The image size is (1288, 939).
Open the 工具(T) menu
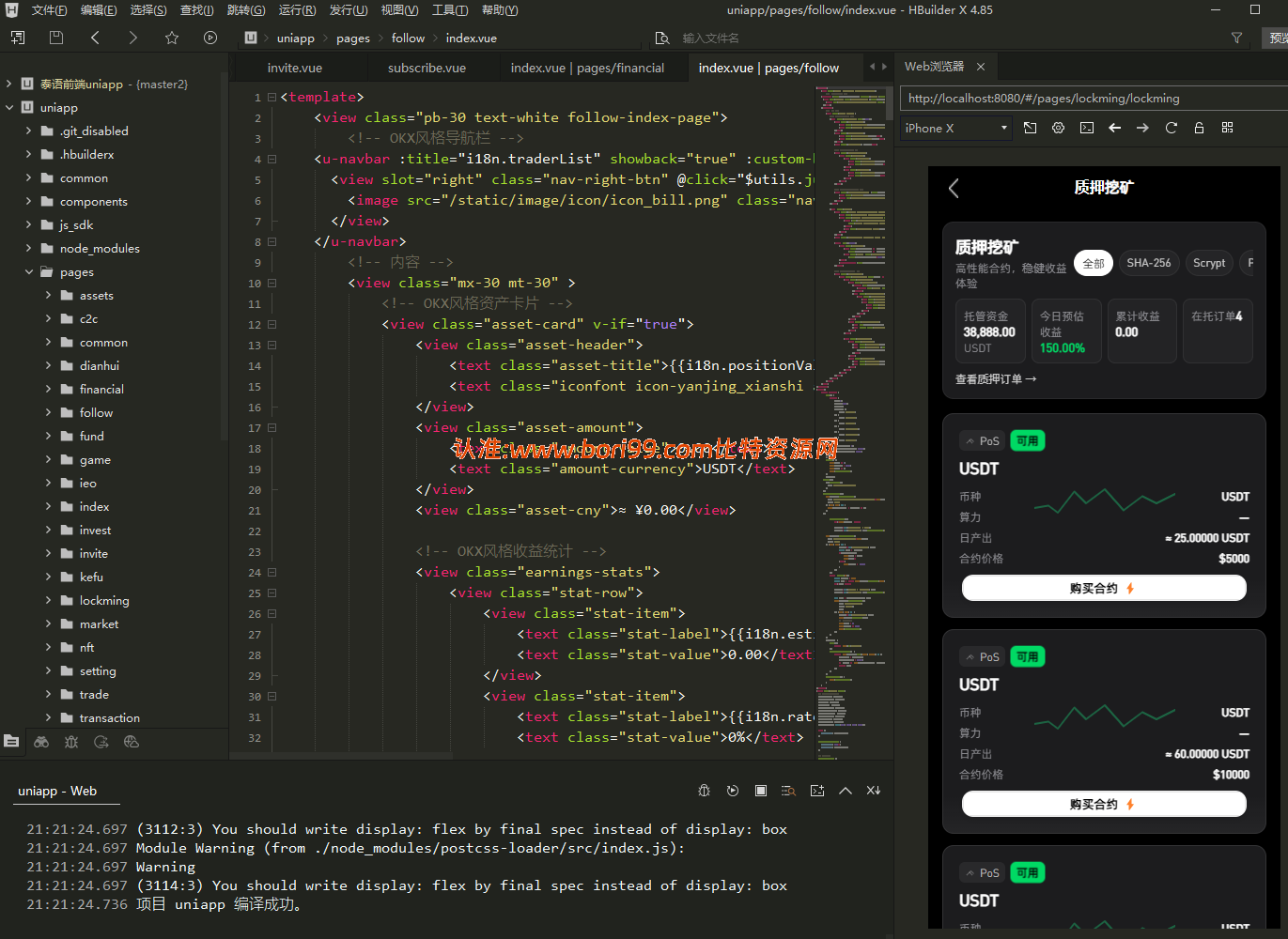pyautogui.click(x=450, y=10)
